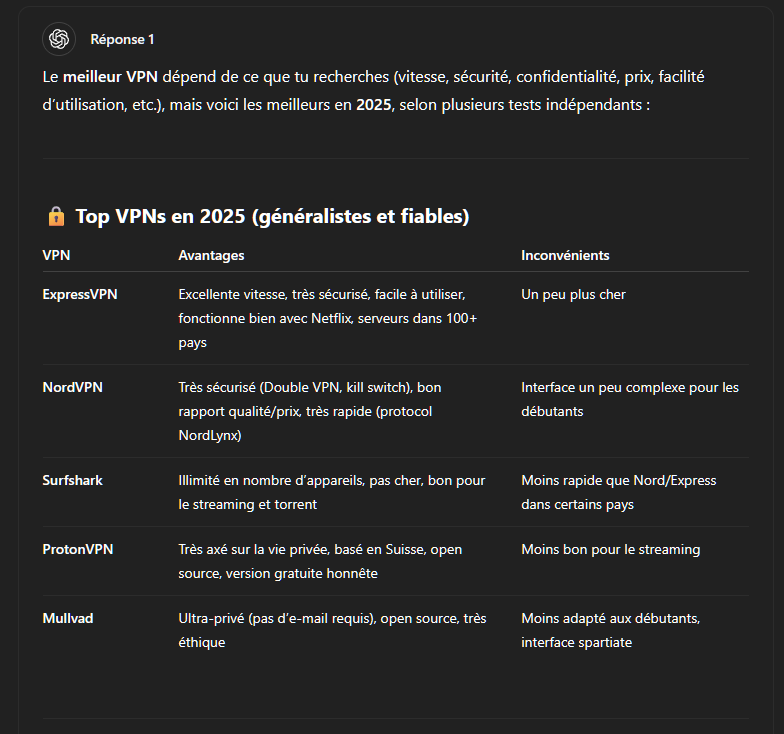Click the "Réponse 1" label
The image size is (784, 734).
tap(122, 40)
